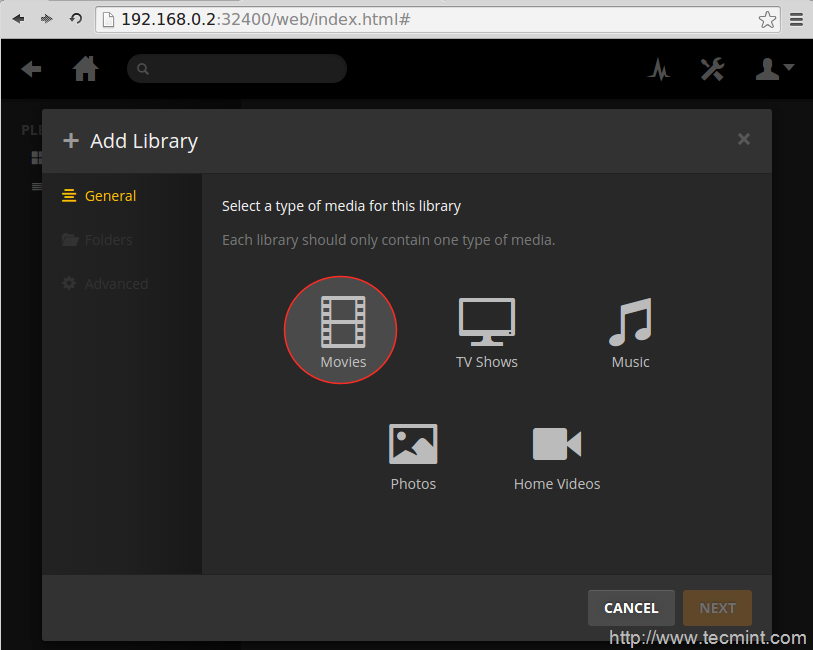Open the Advanced tab

(x=116, y=284)
